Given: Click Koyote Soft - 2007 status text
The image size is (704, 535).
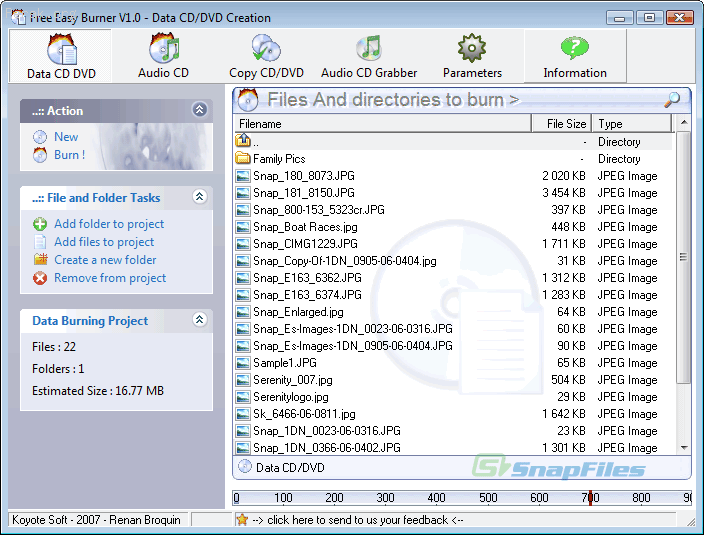Looking at the screenshot, I should point(96,520).
